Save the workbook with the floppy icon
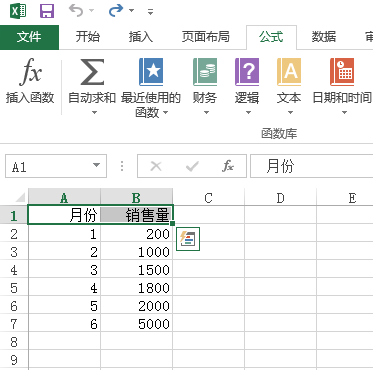Viewport: 373px width, 370px height. (47, 11)
